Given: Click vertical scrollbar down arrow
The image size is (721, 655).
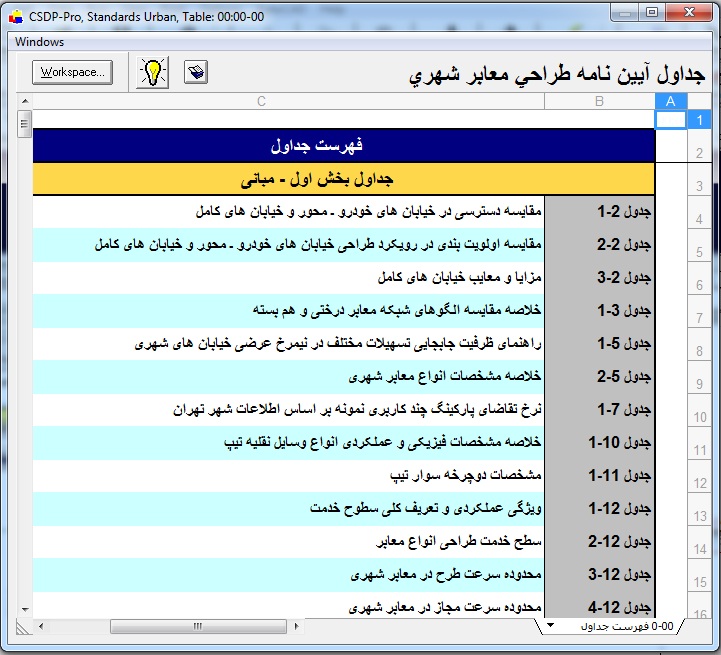Looking at the screenshot, I should tap(25, 610).
